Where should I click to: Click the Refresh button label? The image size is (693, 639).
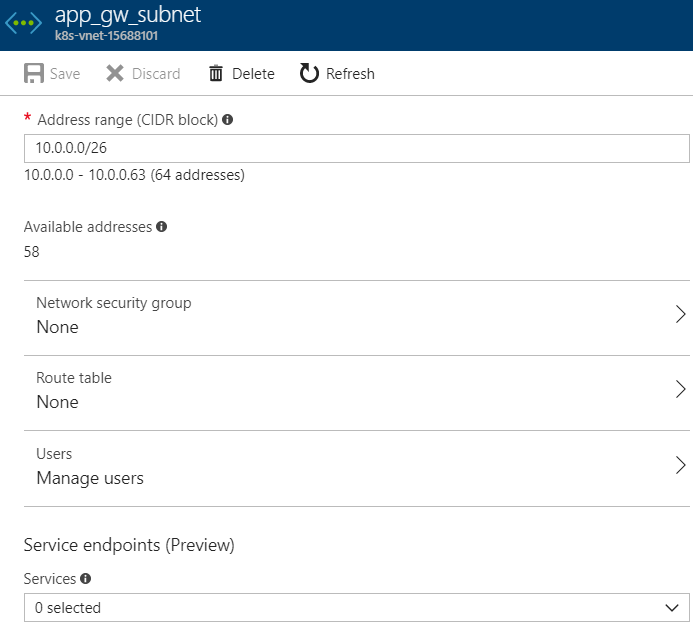pyautogui.click(x=350, y=74)
